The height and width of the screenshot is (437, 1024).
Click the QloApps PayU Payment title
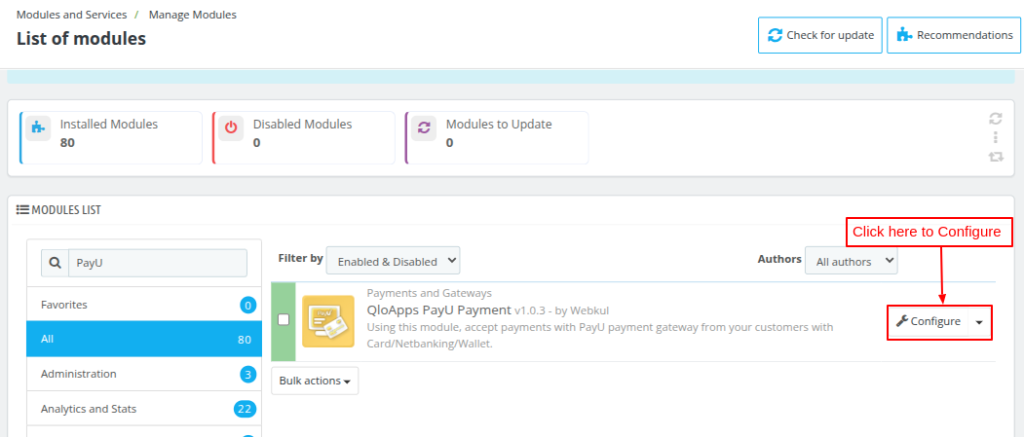[439, 310]
